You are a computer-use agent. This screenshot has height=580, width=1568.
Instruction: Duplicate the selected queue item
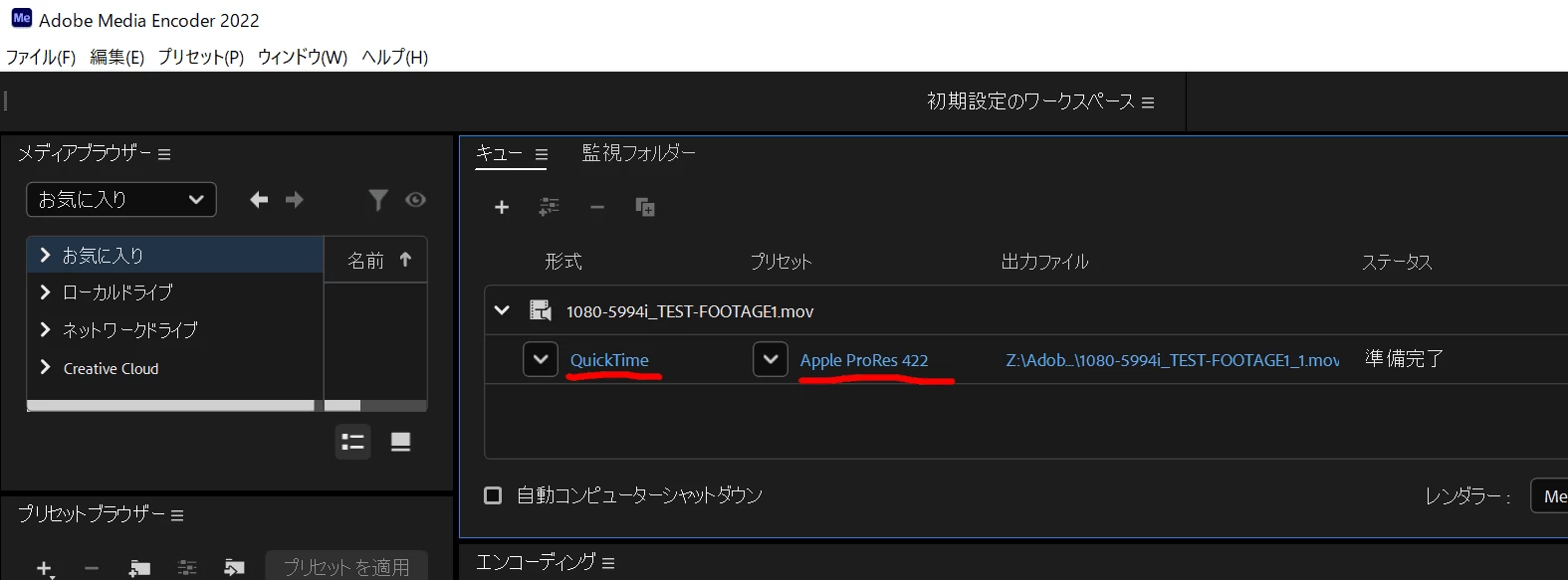click(x=645, y=207)
